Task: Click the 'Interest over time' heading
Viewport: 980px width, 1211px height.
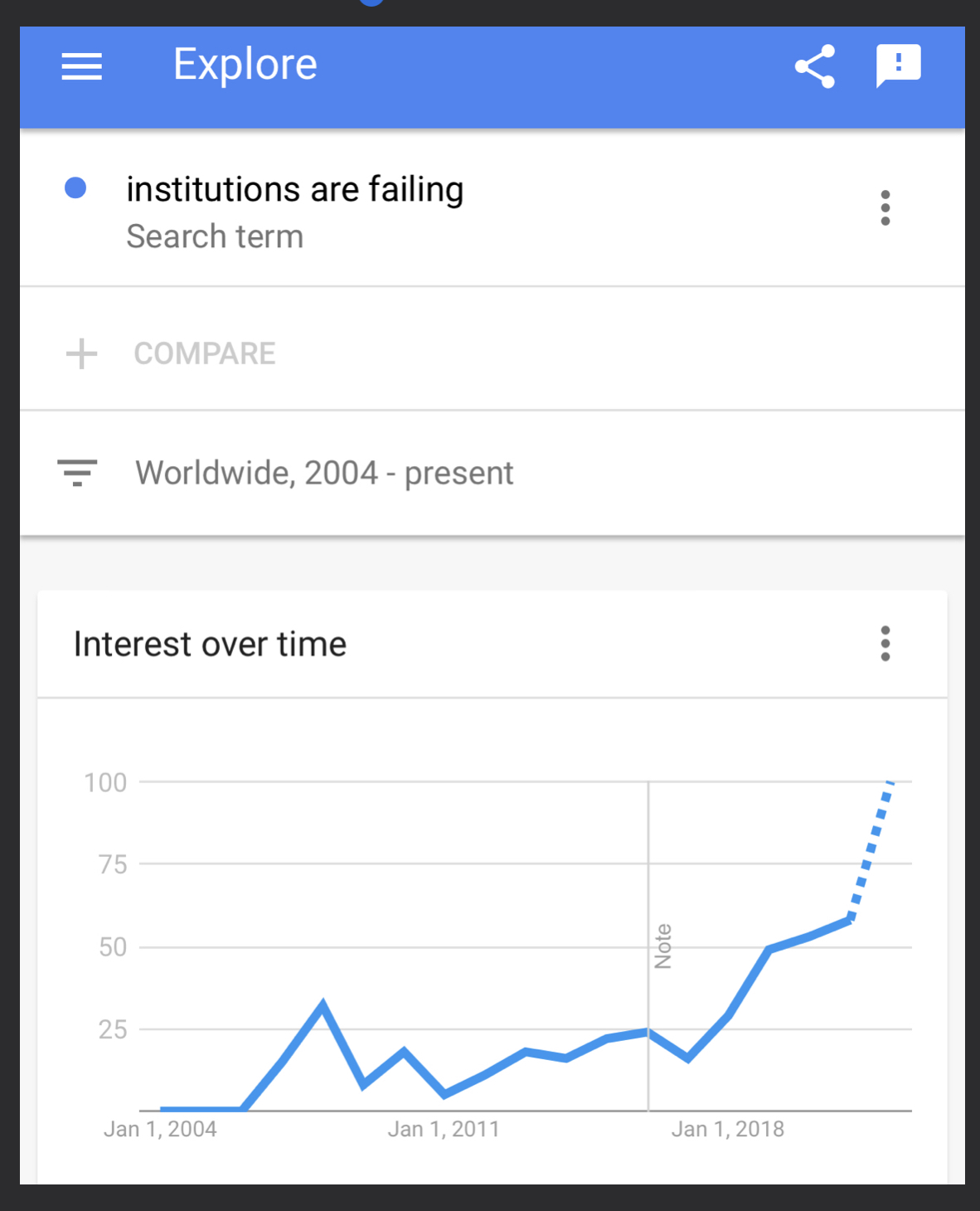Action: click(210, 644)
